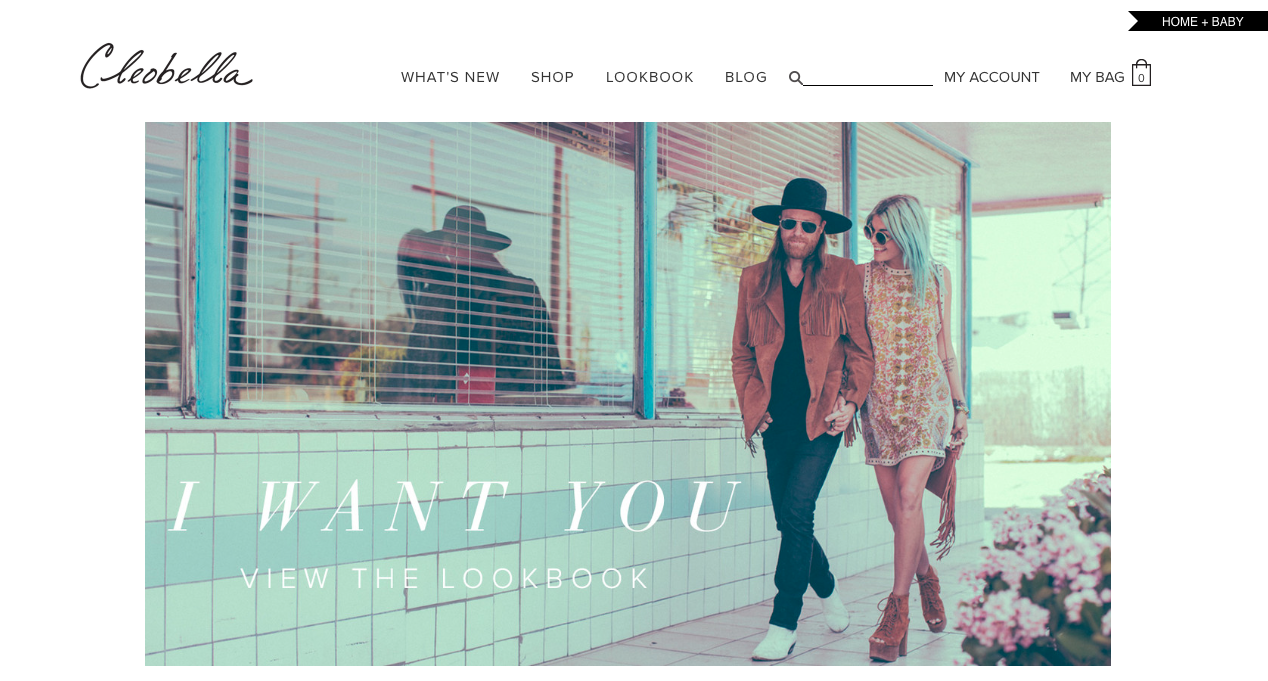The height and width of the screenshot is (681, 1268).
Task: Open the Home + Baby banner
Action: pyautogui.click(x=1198, y=21)
